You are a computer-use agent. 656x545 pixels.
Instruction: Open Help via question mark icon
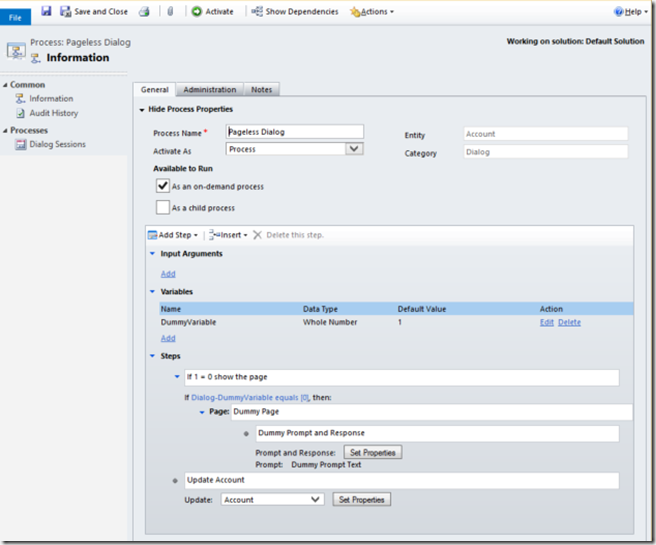(x=620, y=11)
